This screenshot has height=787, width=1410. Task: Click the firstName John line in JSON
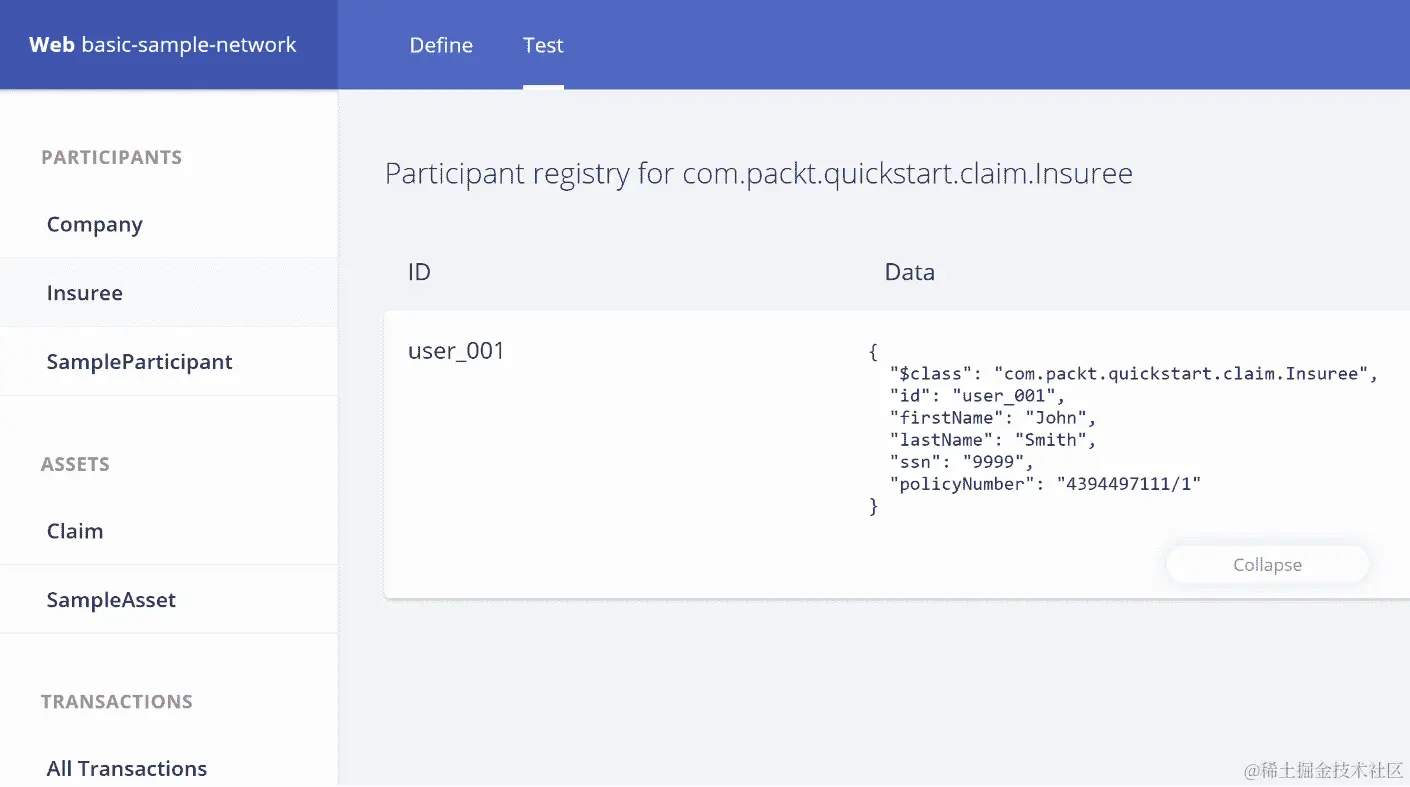click(x=993, y=418)
